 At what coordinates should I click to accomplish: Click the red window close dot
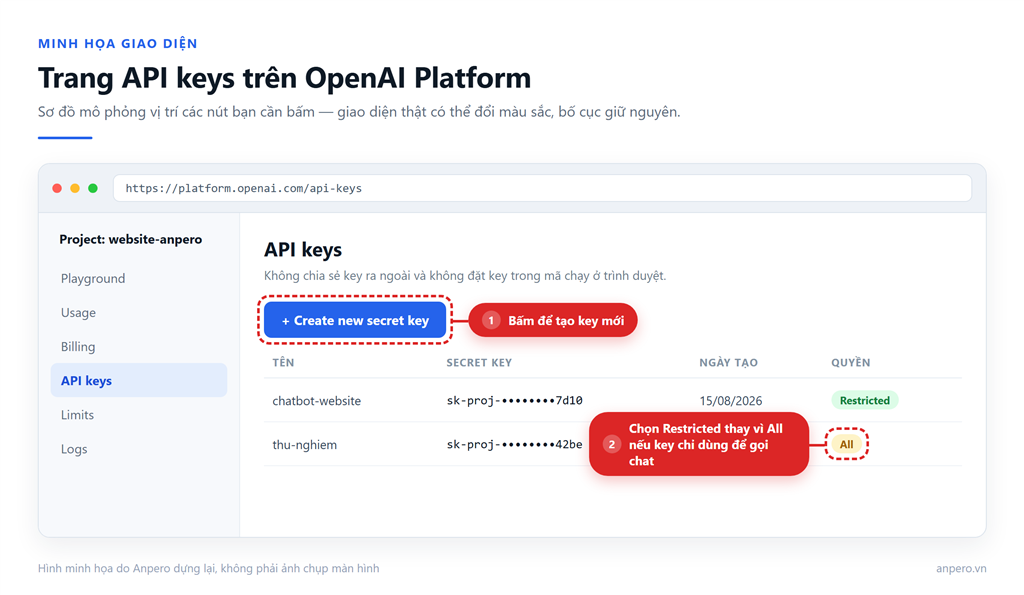57,188
